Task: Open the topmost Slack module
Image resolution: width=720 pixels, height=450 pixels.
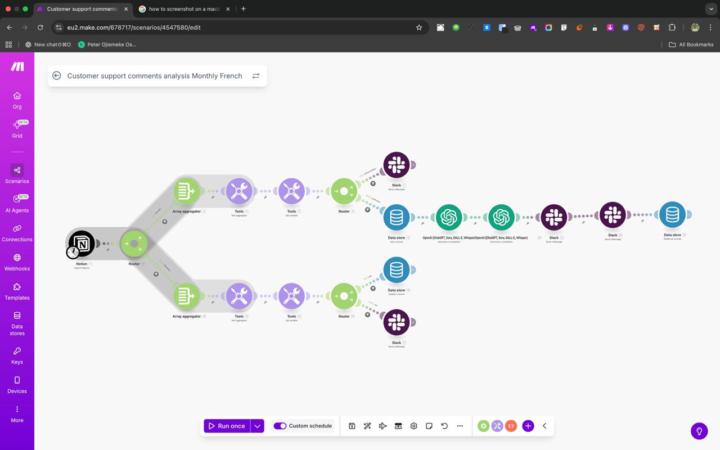Action: tap(396, 165)
